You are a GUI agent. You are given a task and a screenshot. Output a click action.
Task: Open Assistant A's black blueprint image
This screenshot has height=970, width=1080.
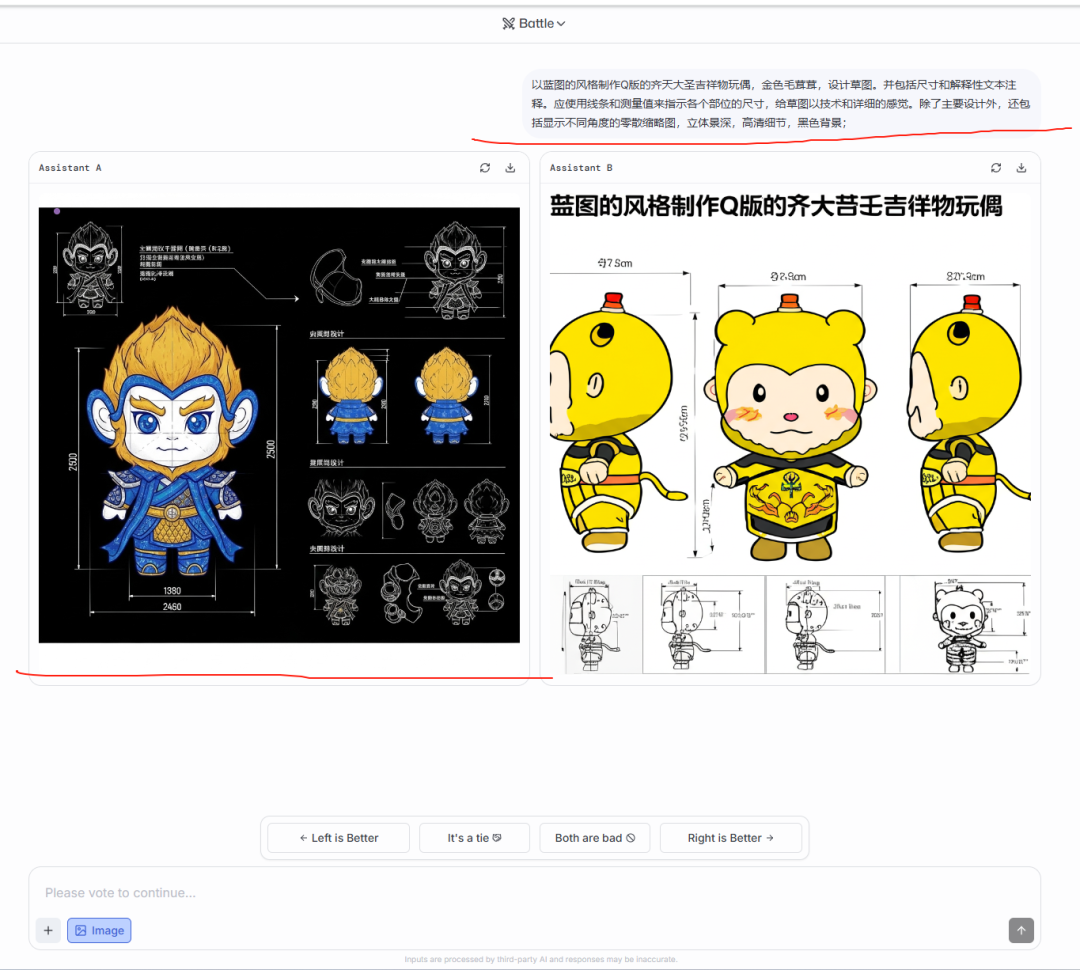[x=279, y=425]
